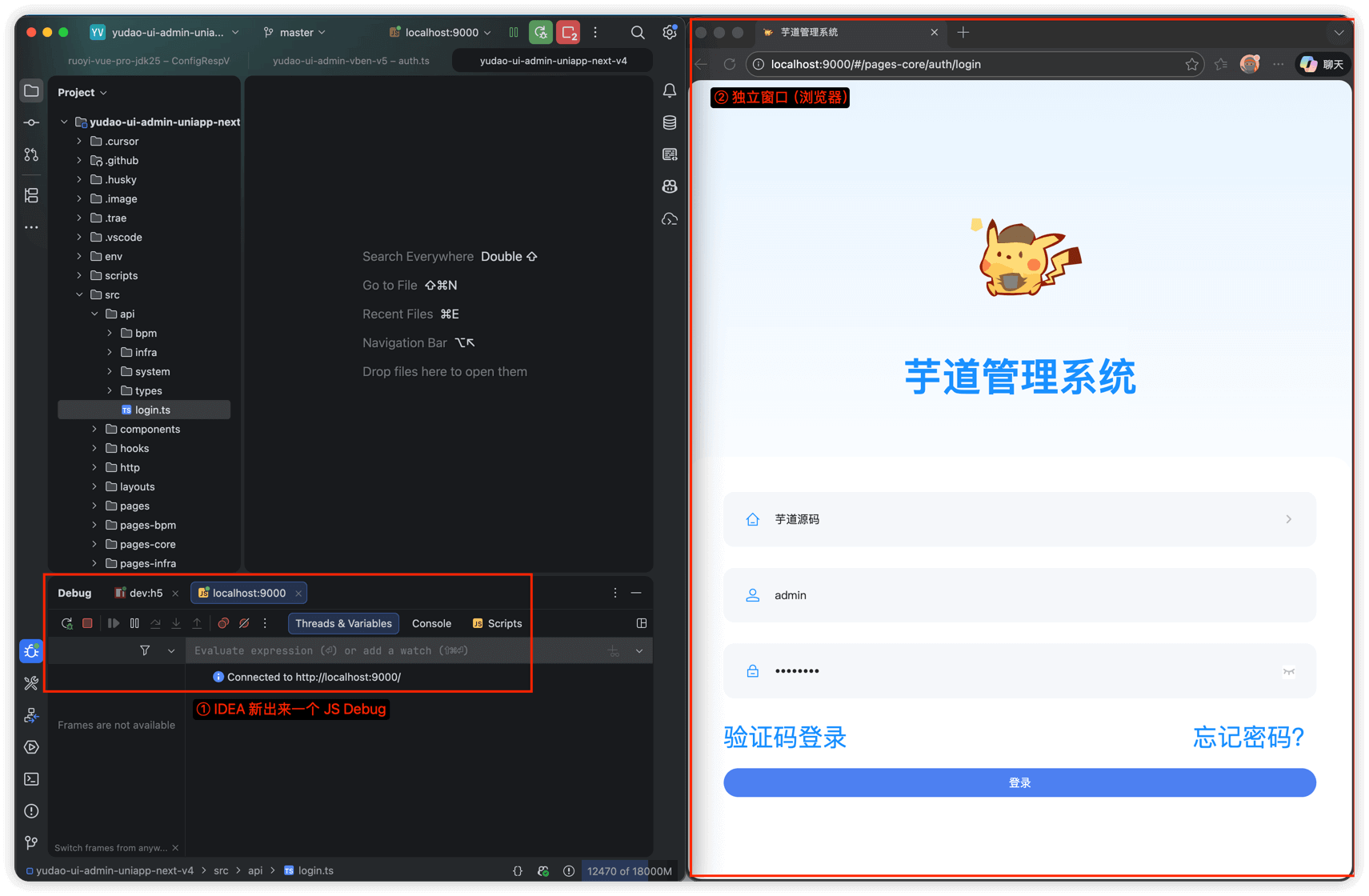Image resolution: width=1369 pixels, height=896 pixels.
Task: Open the Database tool window icon
Action: pyautogui.click(x=670, y=122)
